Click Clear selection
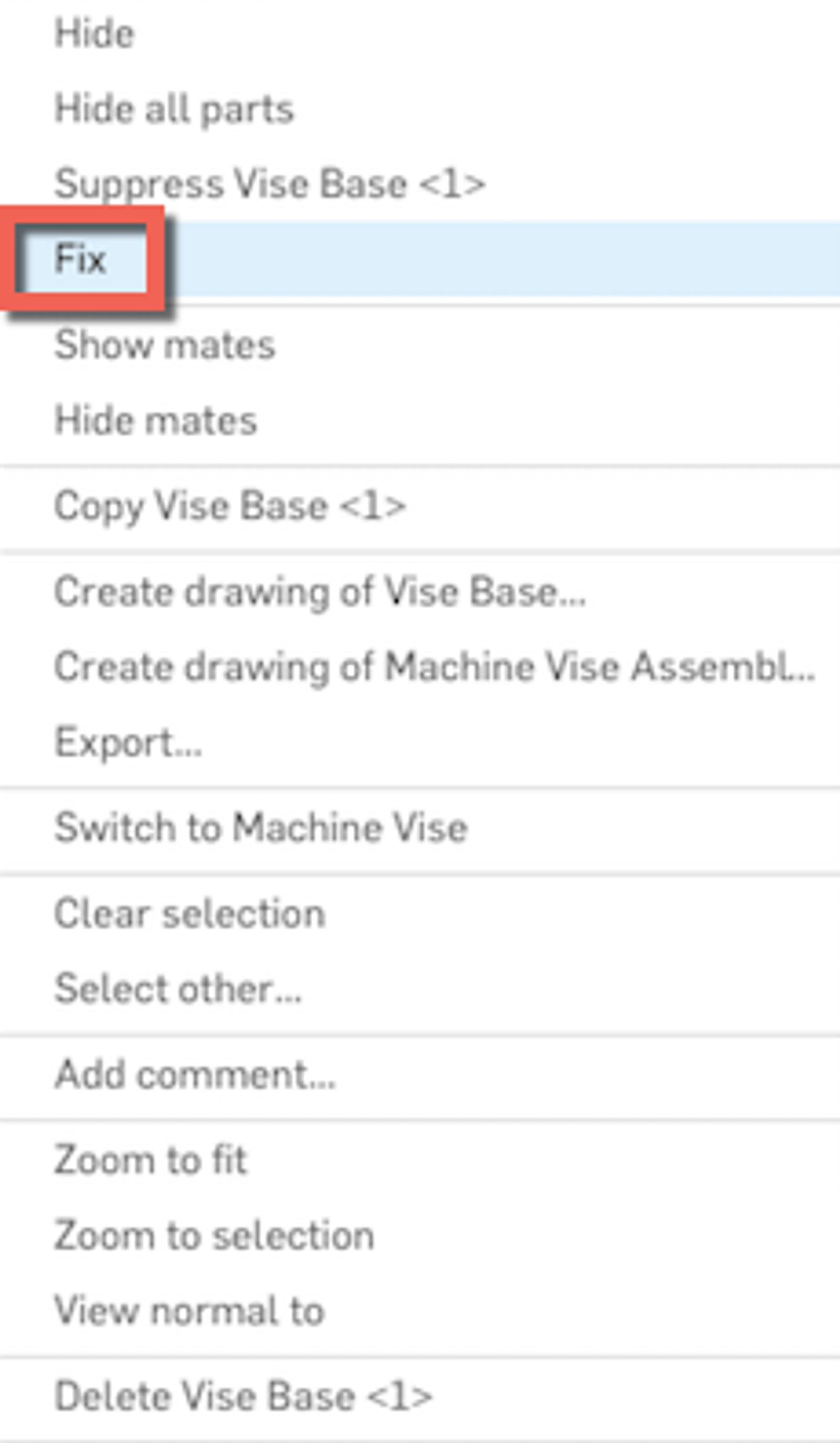This screenshot has height=1443, width=840. (x=190, y=913)
